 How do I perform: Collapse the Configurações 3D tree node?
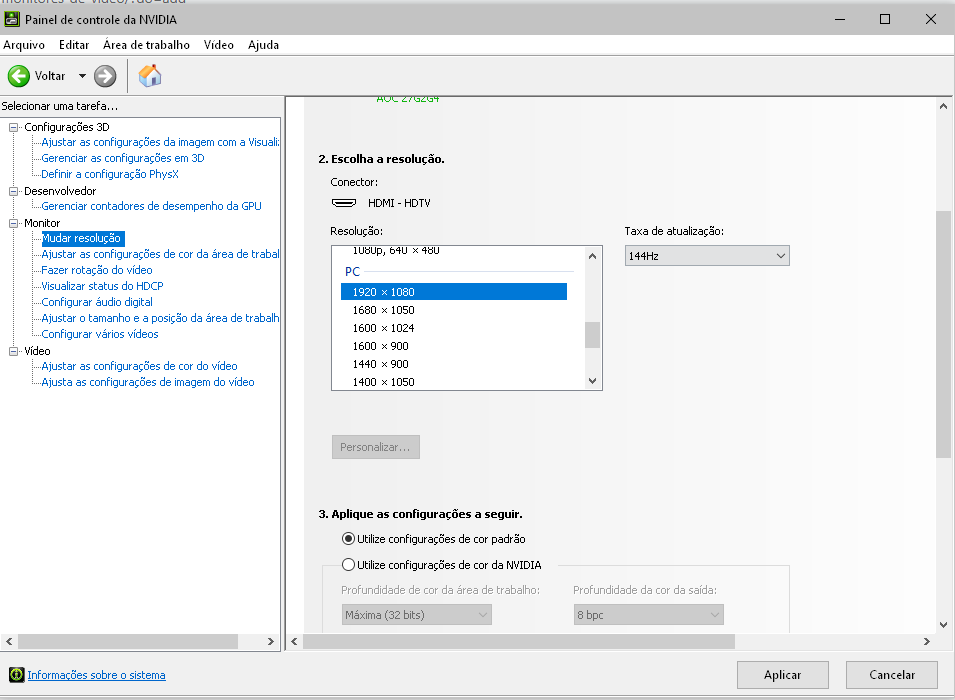[x=13, y=127]
